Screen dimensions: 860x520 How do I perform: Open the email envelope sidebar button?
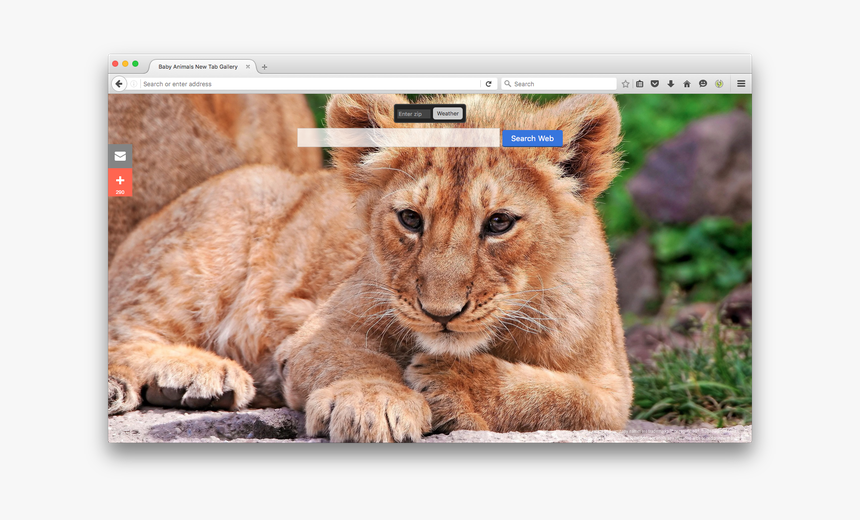pos(120,156)
